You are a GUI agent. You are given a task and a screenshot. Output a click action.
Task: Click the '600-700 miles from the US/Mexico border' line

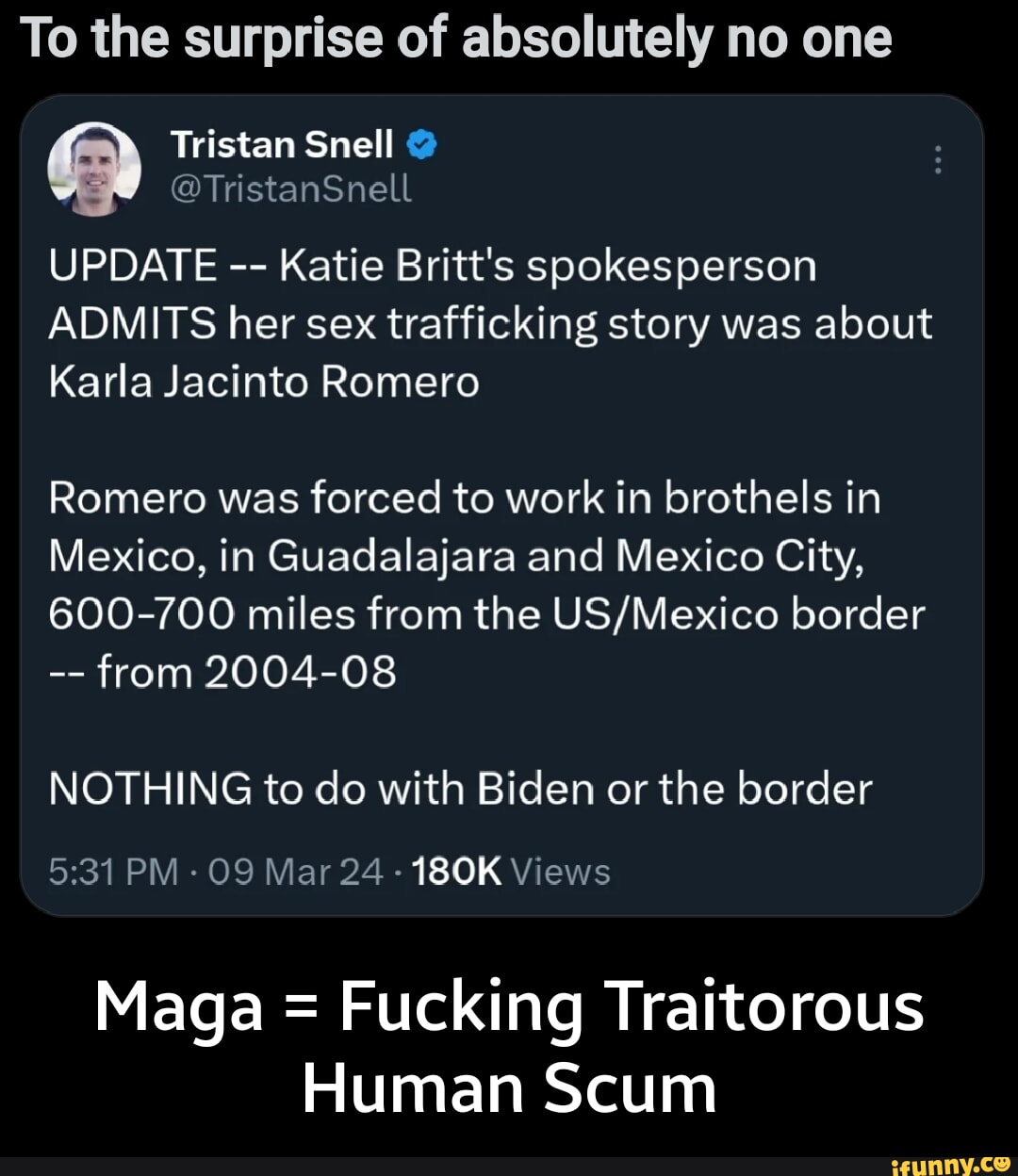(x=485, y=614)
